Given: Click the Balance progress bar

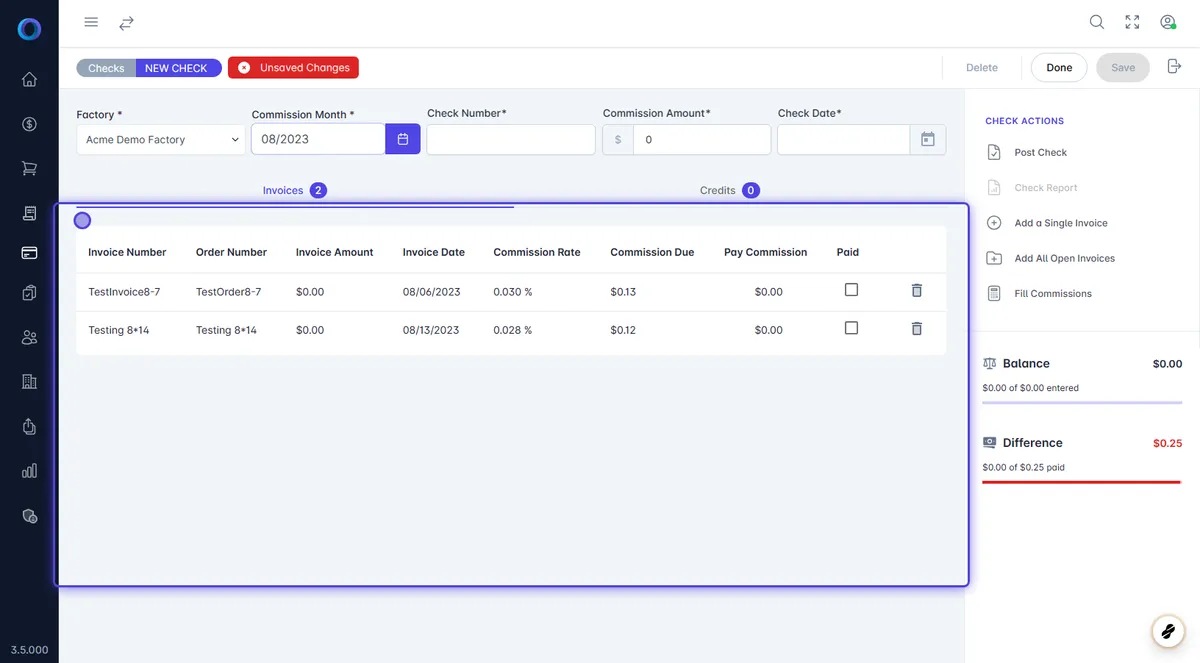Looking at the screenshot, I should point(1082,403).
